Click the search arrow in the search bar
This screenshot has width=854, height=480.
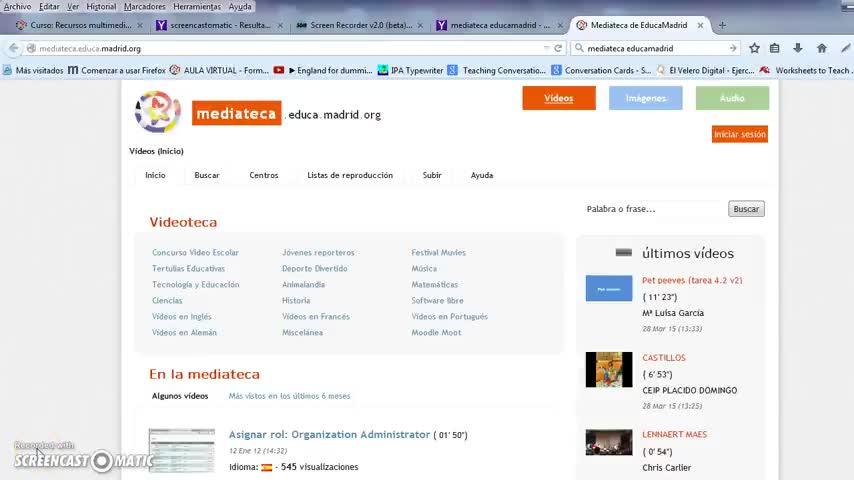733,48
